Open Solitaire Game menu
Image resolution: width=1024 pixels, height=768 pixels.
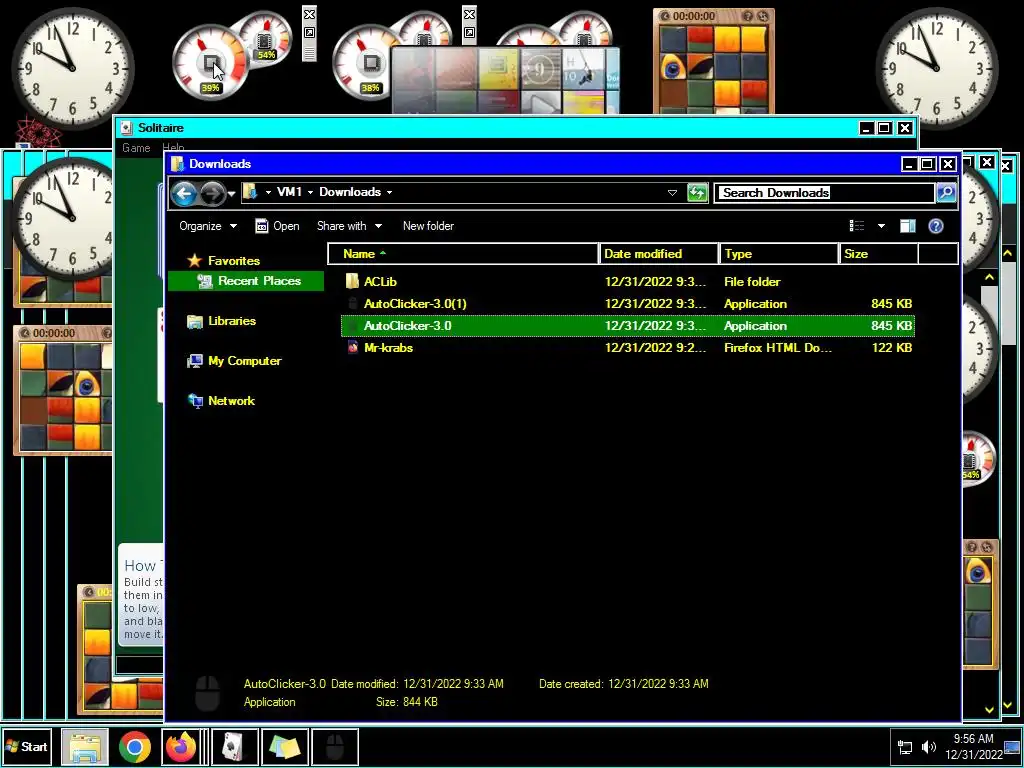(136, 148)
